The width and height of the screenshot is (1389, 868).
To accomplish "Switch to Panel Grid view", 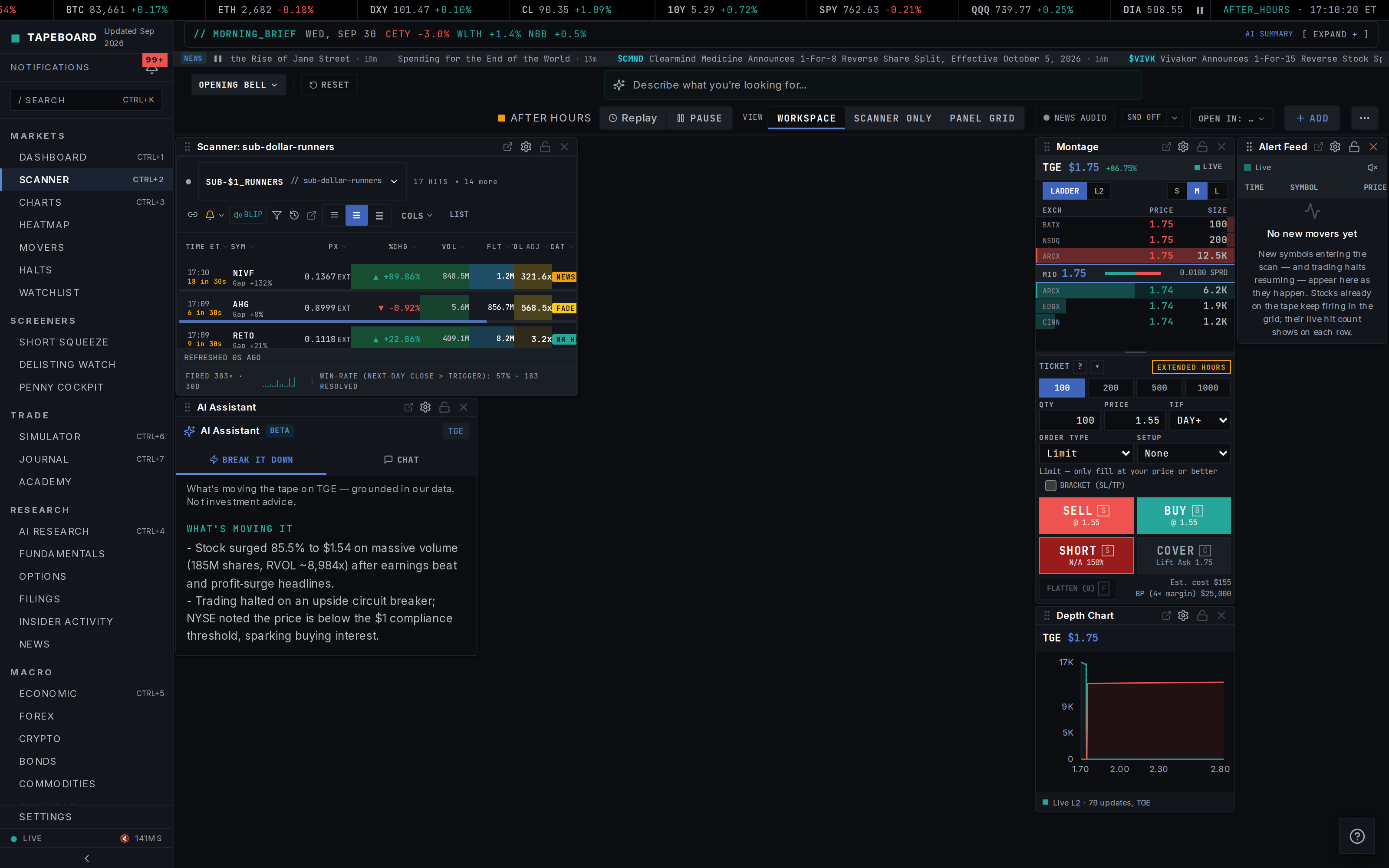I will [x=982, y=118].
